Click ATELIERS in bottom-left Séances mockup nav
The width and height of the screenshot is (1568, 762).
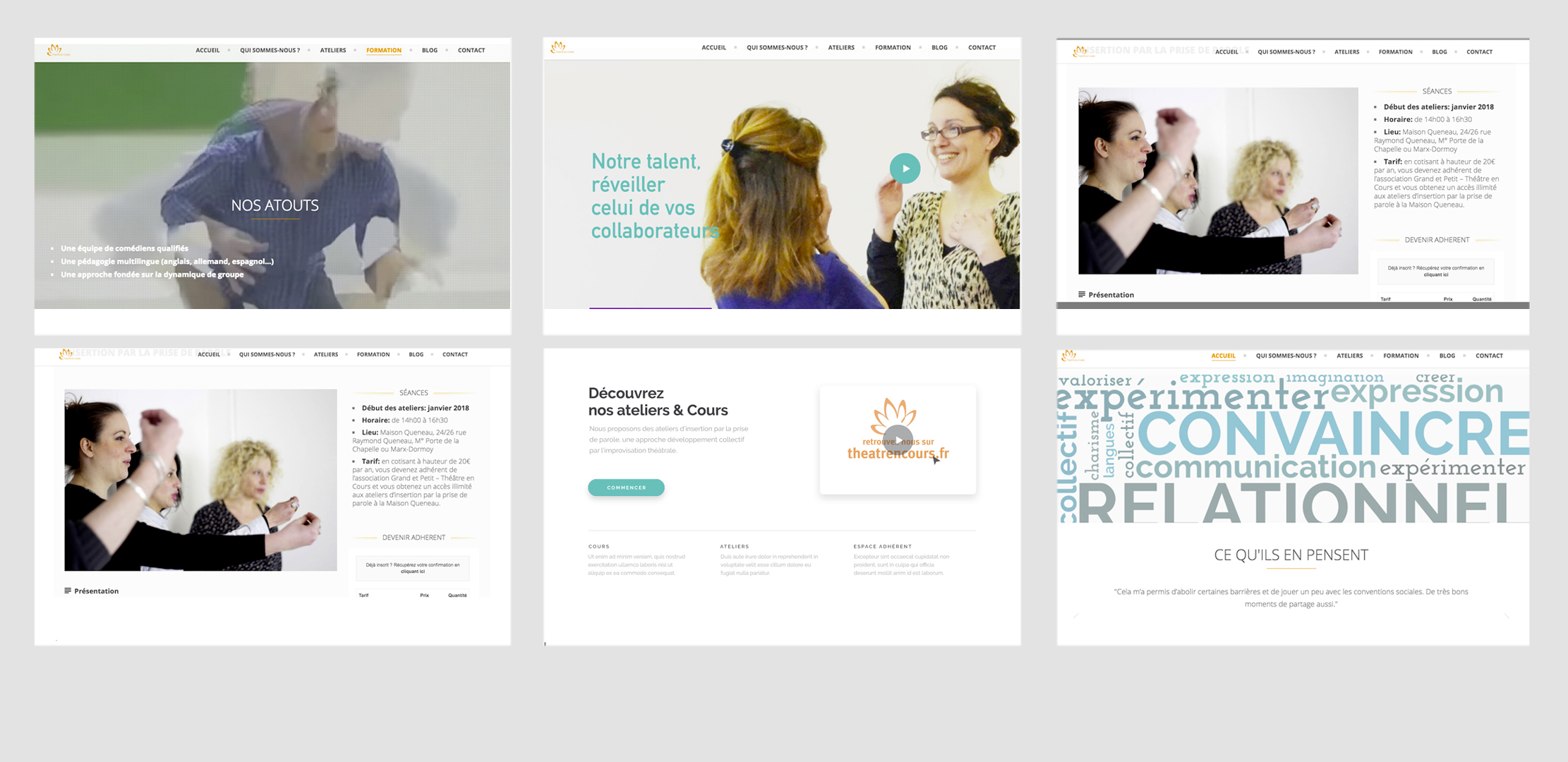[325, 354]
